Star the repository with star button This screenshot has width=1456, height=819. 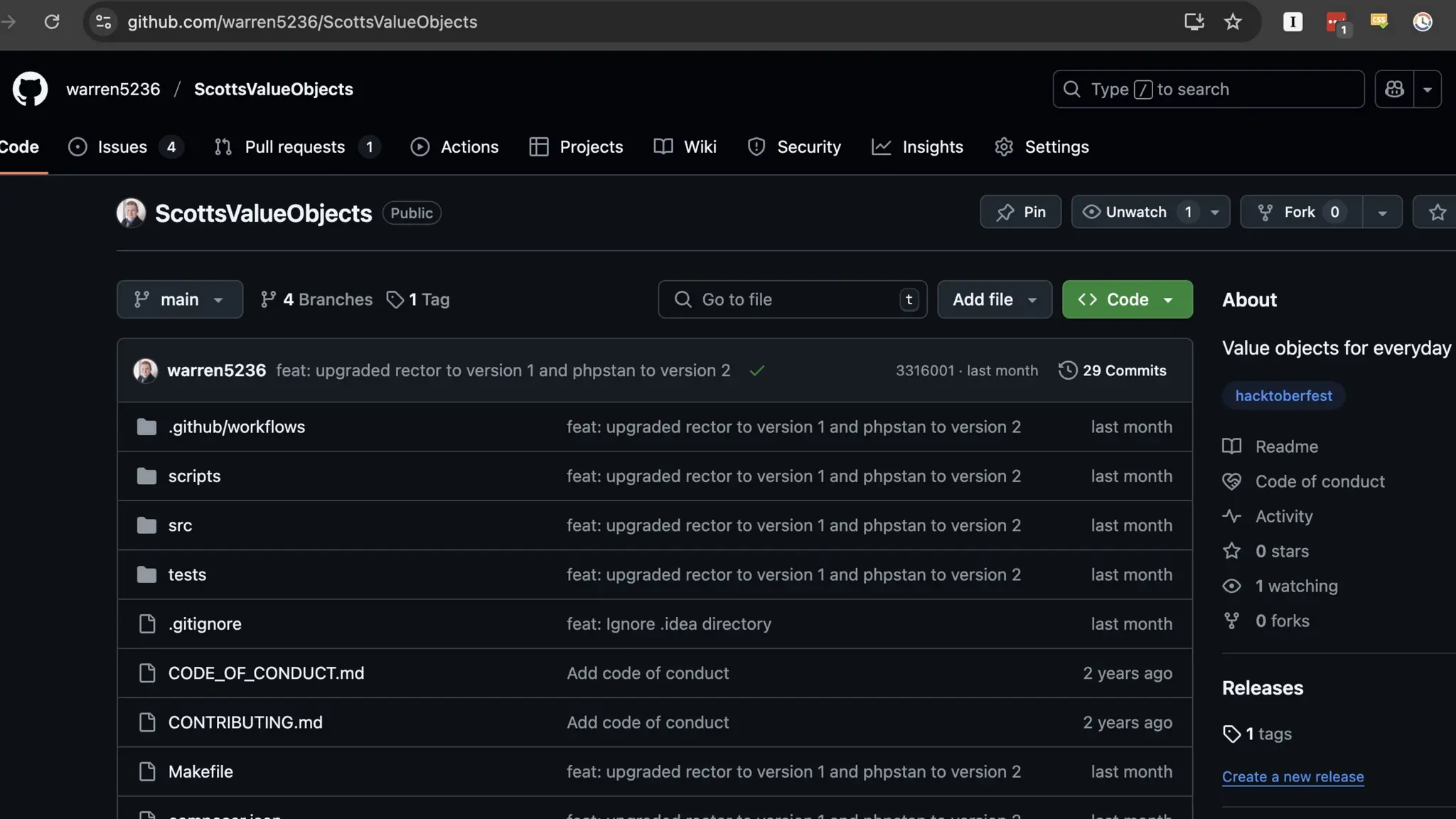coord(1436,212)
